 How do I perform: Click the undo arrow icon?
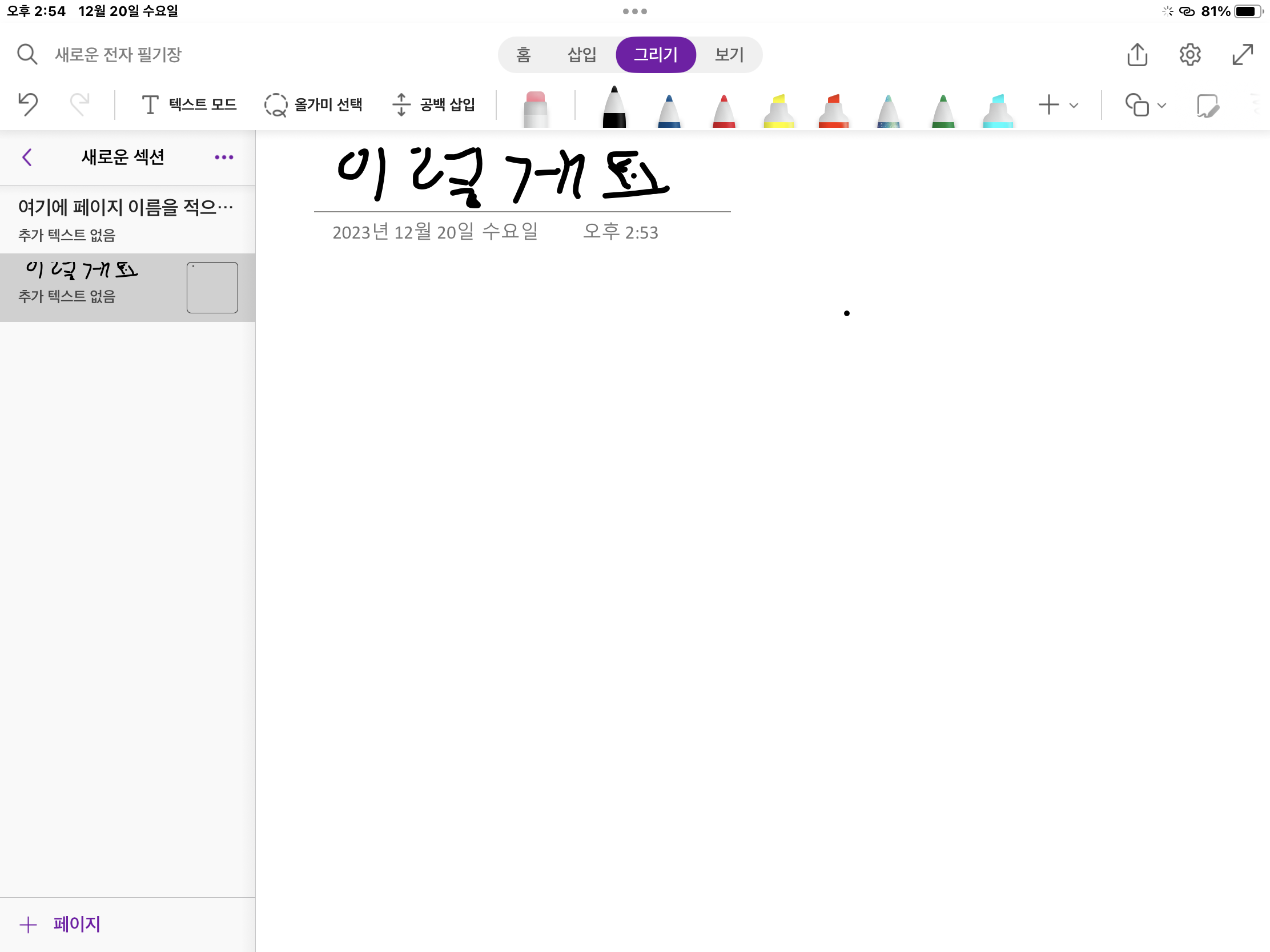27,104
